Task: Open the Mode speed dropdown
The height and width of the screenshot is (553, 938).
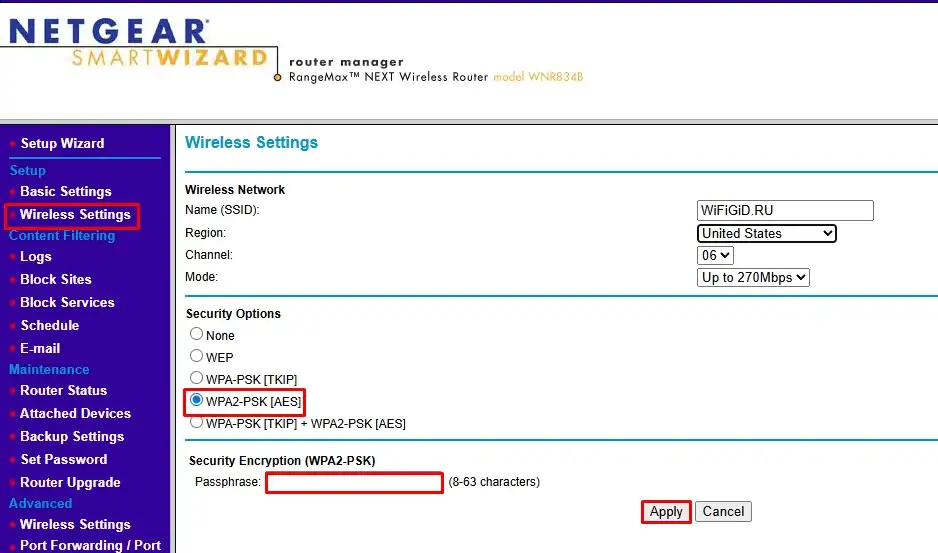Action: [x=753, y=277]
